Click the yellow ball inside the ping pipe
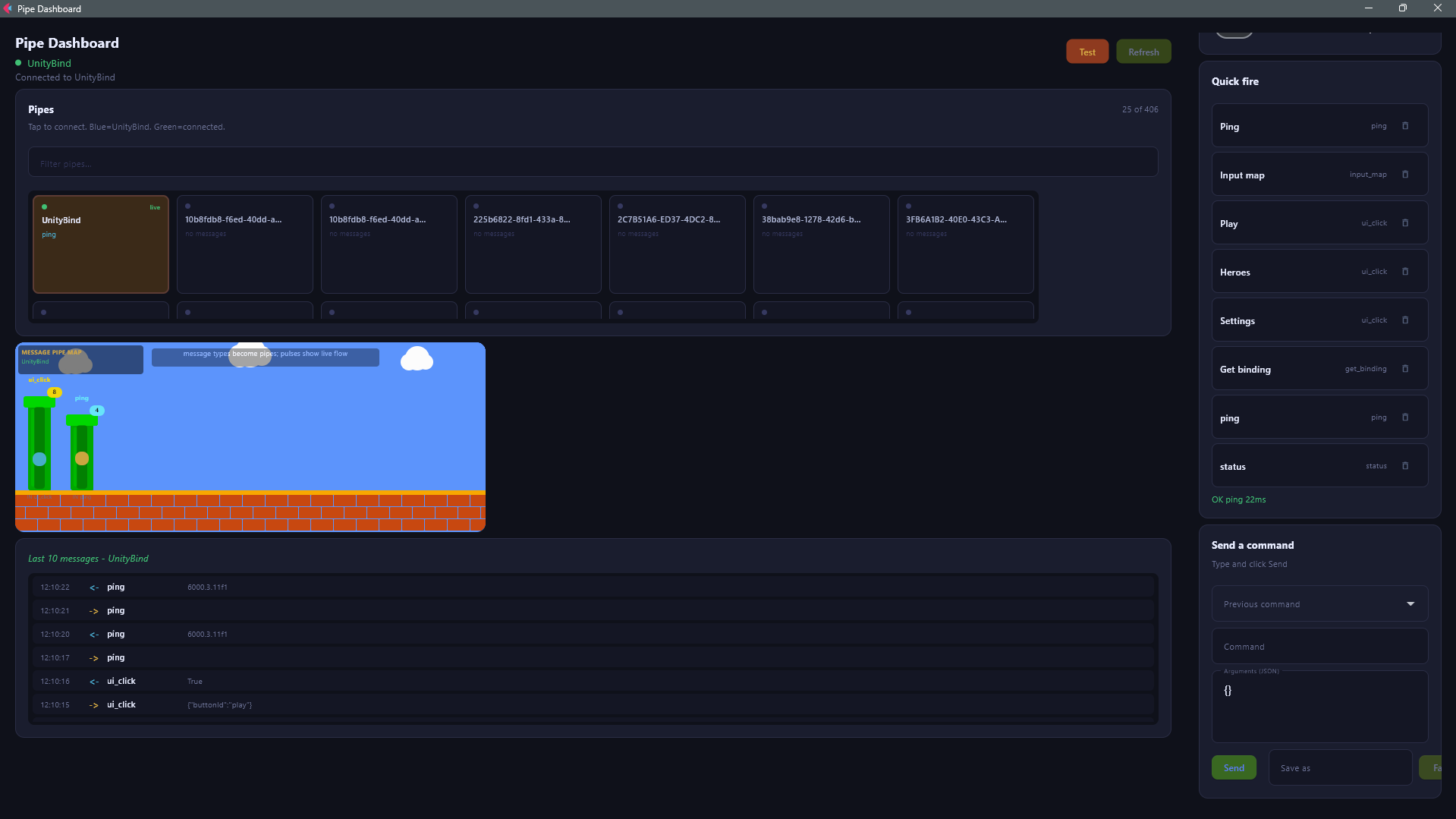This screenshot has height=819, width=1456. (x=82, y=458)
